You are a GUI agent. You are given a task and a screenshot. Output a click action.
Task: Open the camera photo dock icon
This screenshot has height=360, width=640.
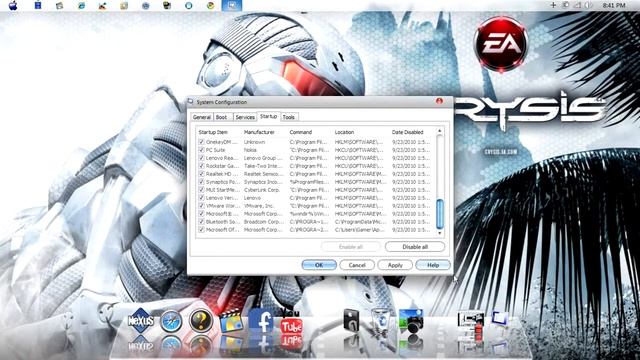[411, 321]
